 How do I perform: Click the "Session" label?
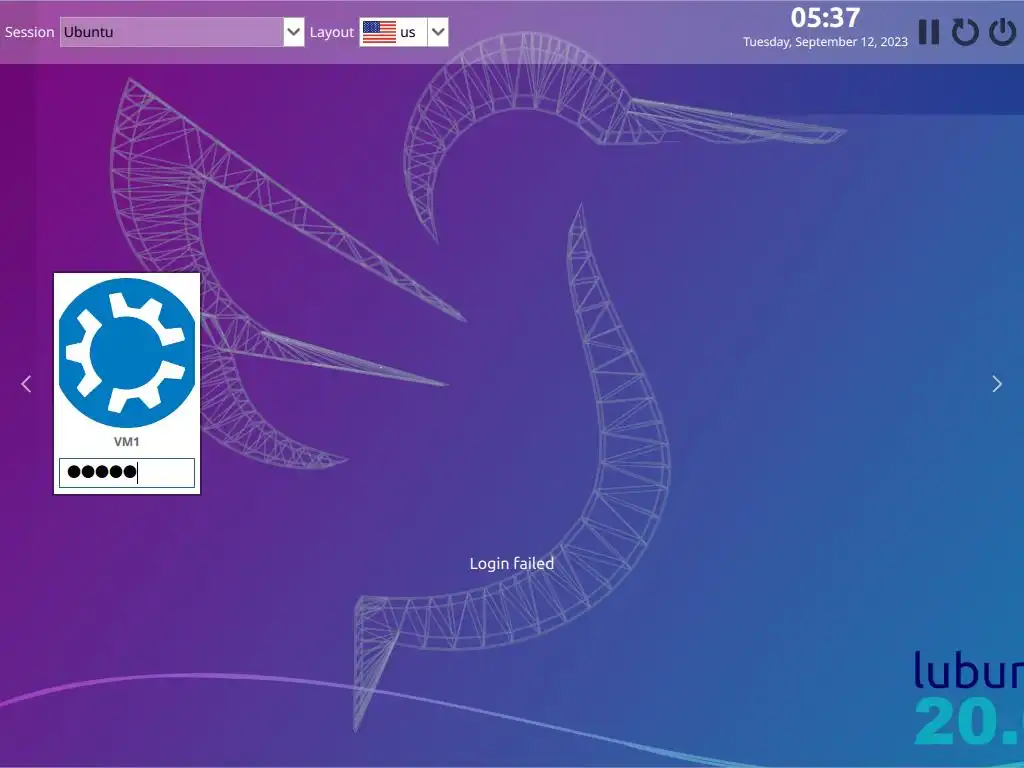(x=29, y=32)
